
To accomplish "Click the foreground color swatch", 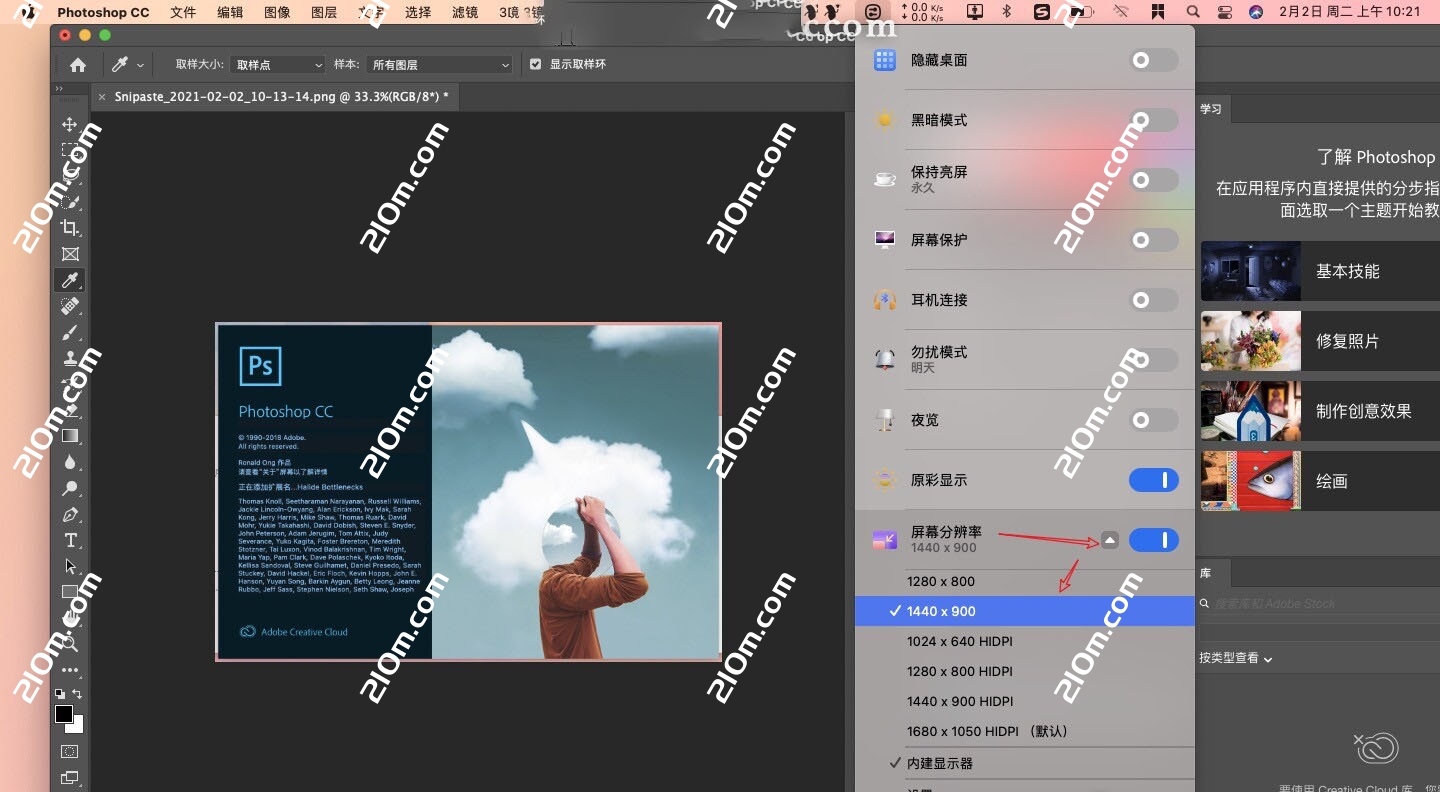I will coord(65,714).
